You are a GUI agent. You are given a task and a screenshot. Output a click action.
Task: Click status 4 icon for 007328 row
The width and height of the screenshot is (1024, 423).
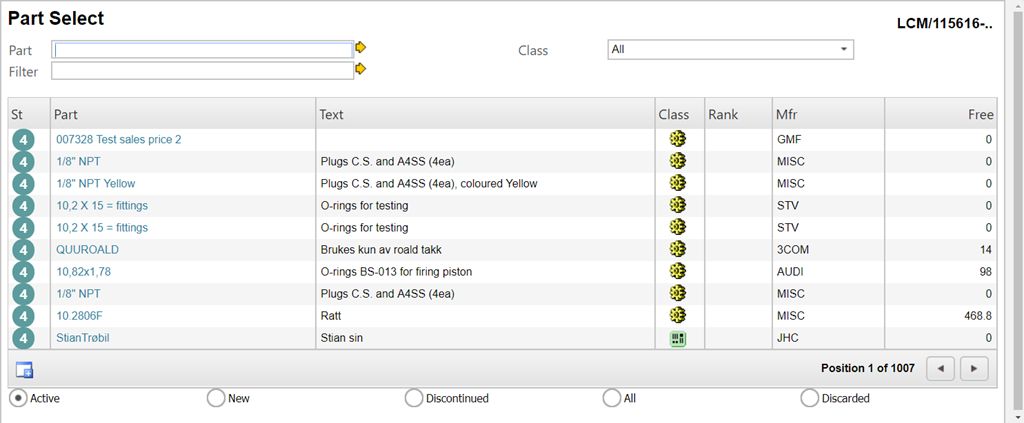click(x=23, y=140)
